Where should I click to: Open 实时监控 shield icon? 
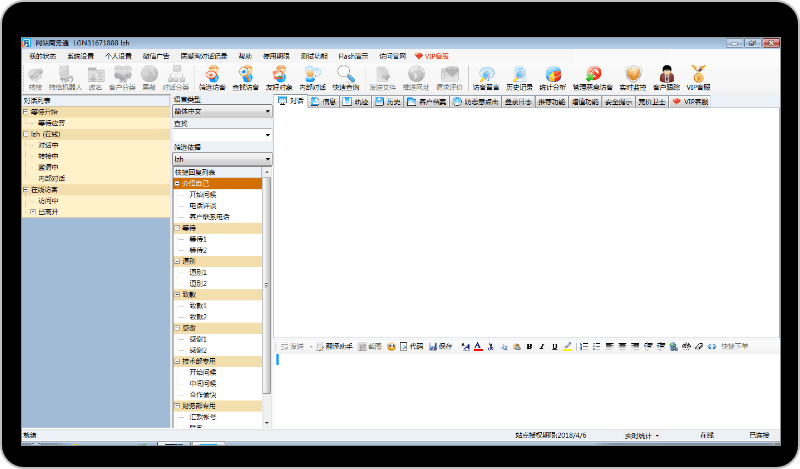point(632,76)
